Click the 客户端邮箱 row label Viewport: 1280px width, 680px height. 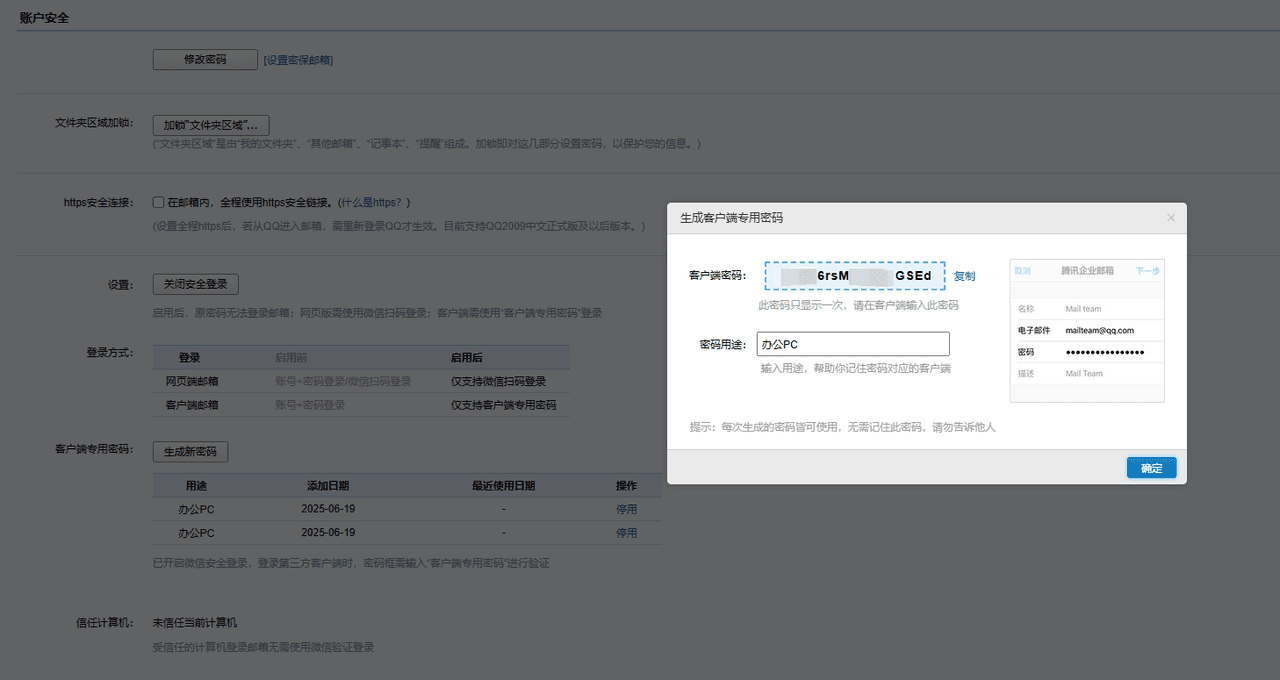192,405
